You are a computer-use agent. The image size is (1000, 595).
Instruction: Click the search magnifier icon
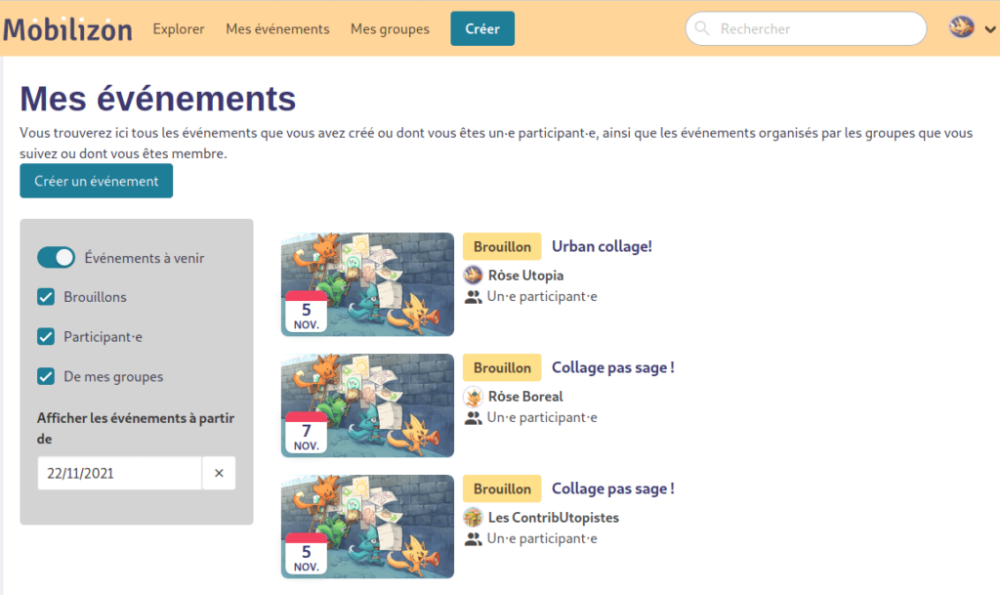702,29
